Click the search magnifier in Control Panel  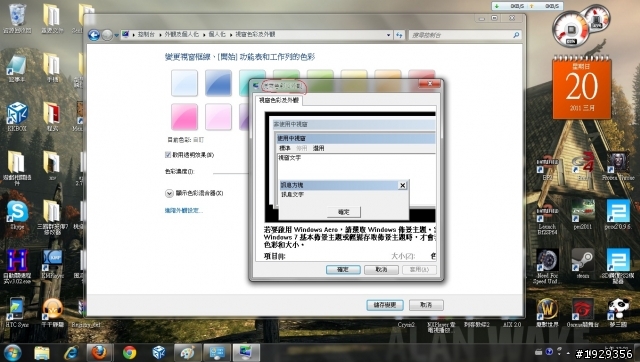pyautogui.click(x=516, y=35)
